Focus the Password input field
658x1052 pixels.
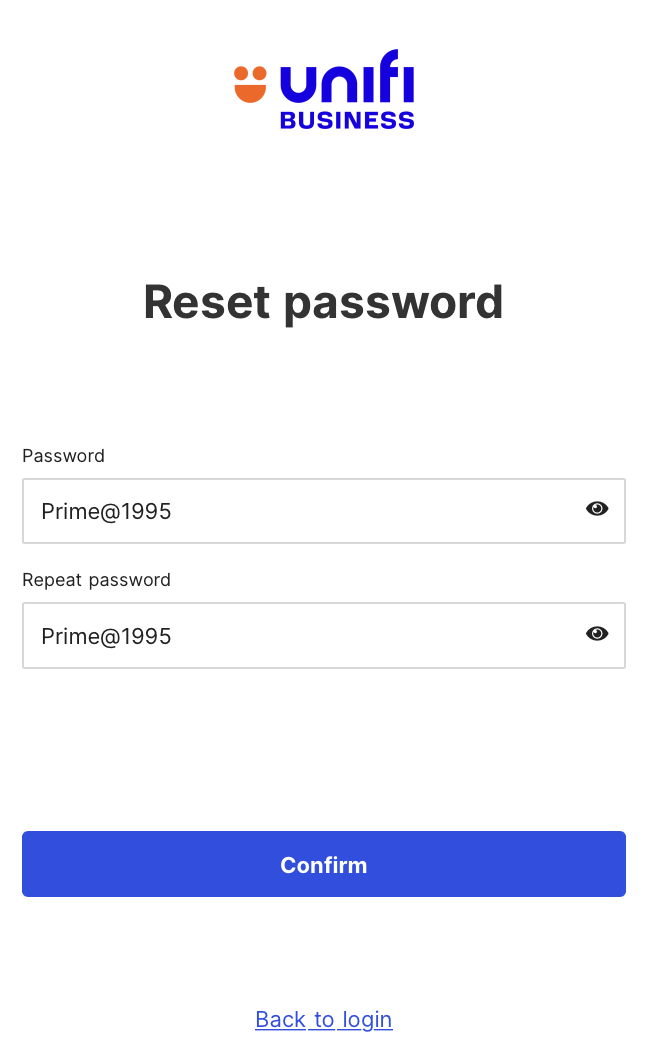tap(300, 511)
